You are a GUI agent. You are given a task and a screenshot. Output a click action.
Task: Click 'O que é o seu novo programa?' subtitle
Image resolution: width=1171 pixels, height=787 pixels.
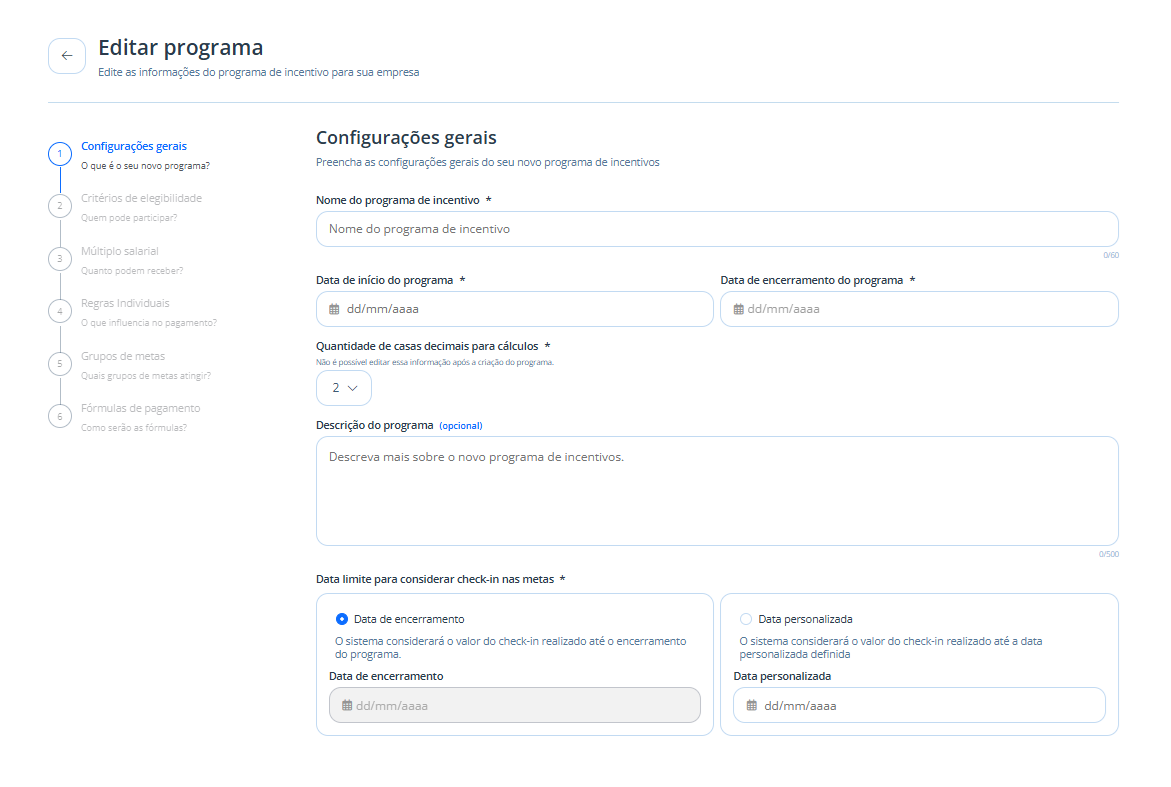(146, 166)
